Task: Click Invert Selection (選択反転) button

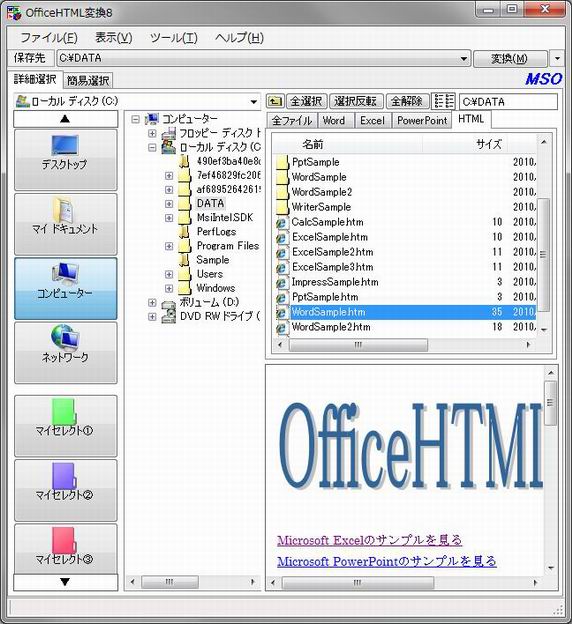Action: [355, 101]
